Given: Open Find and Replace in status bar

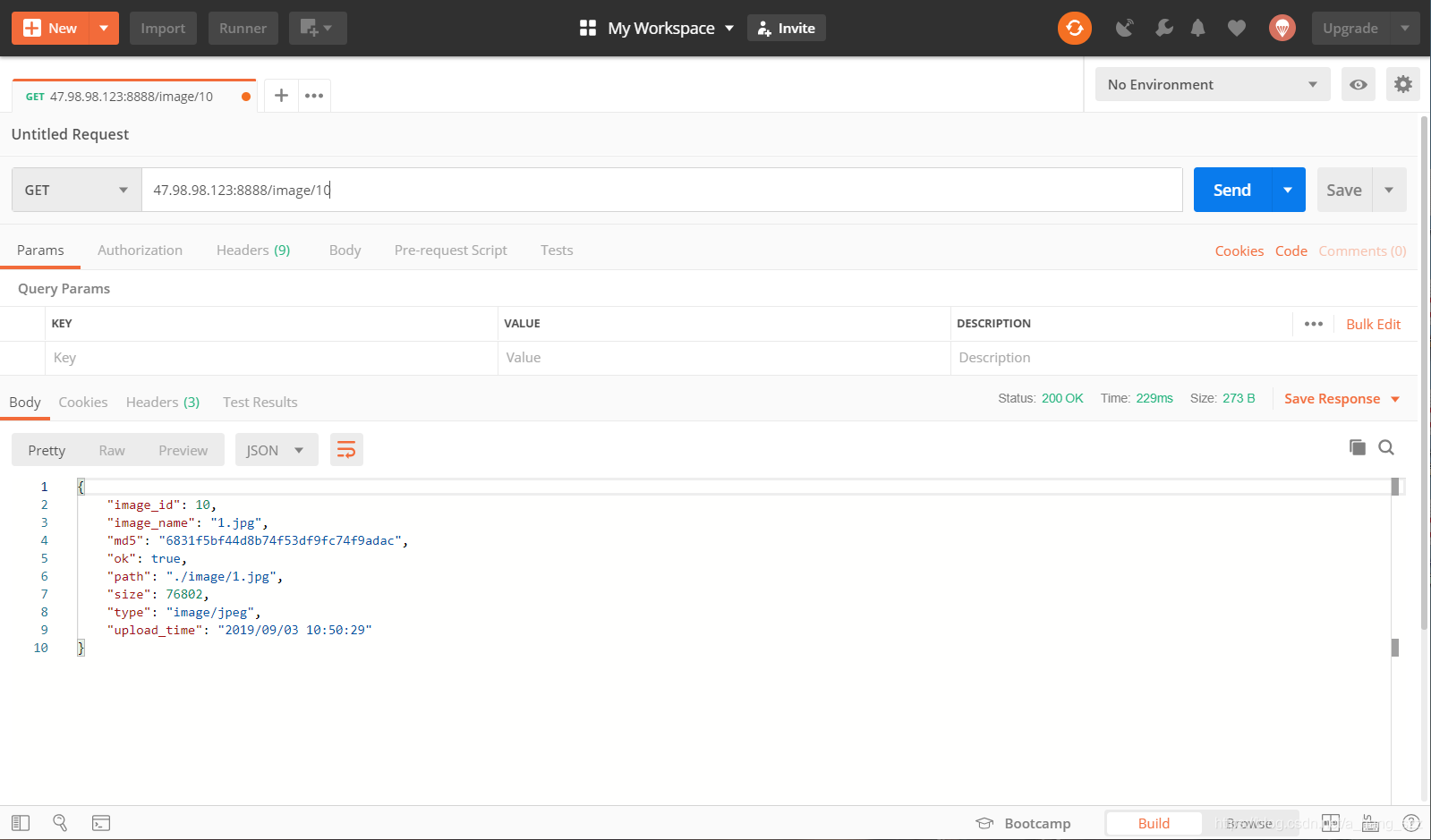Looking at the screenshot, I should [x=60, y=823].
